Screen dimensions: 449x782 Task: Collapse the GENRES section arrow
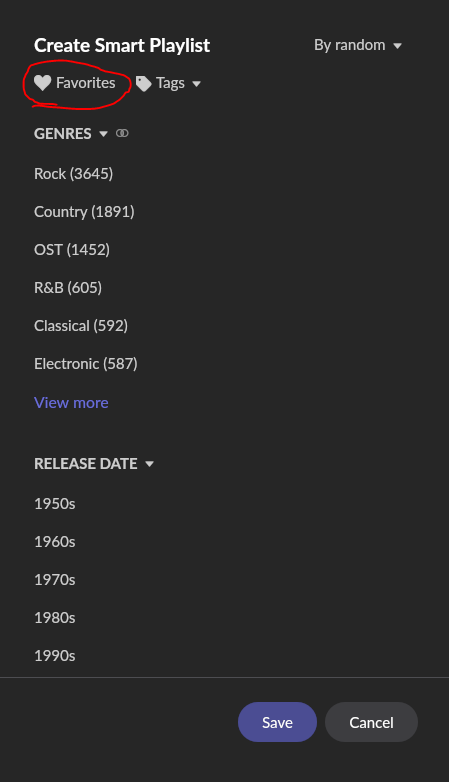point(103,134)
